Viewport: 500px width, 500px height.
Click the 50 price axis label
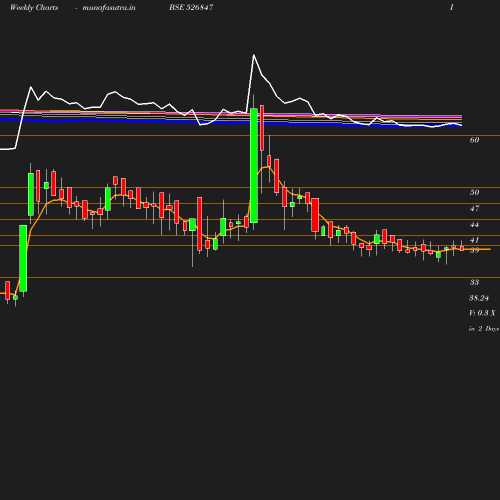coord(474,192)
